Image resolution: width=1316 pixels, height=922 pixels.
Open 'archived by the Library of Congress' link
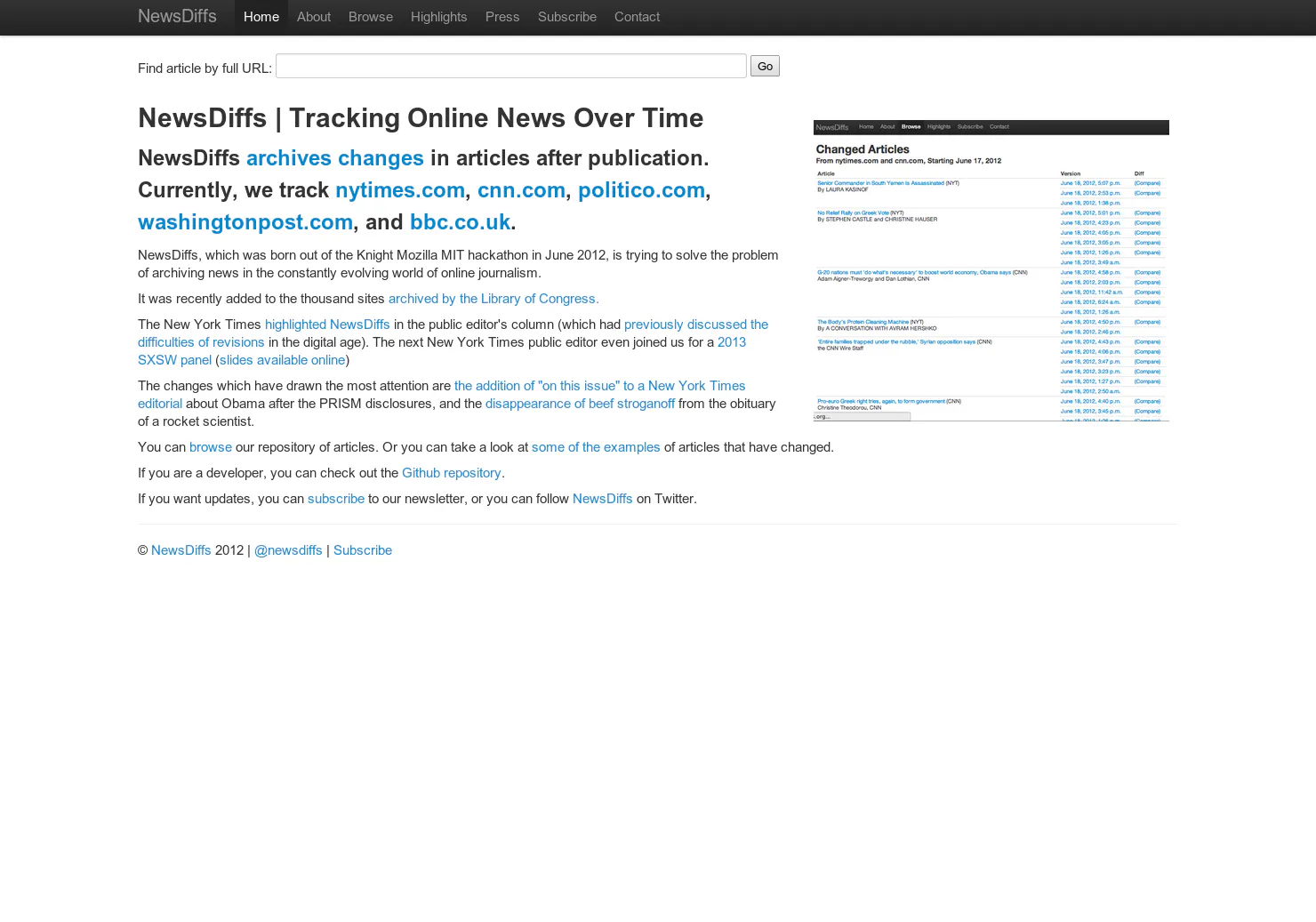(493, 299)
